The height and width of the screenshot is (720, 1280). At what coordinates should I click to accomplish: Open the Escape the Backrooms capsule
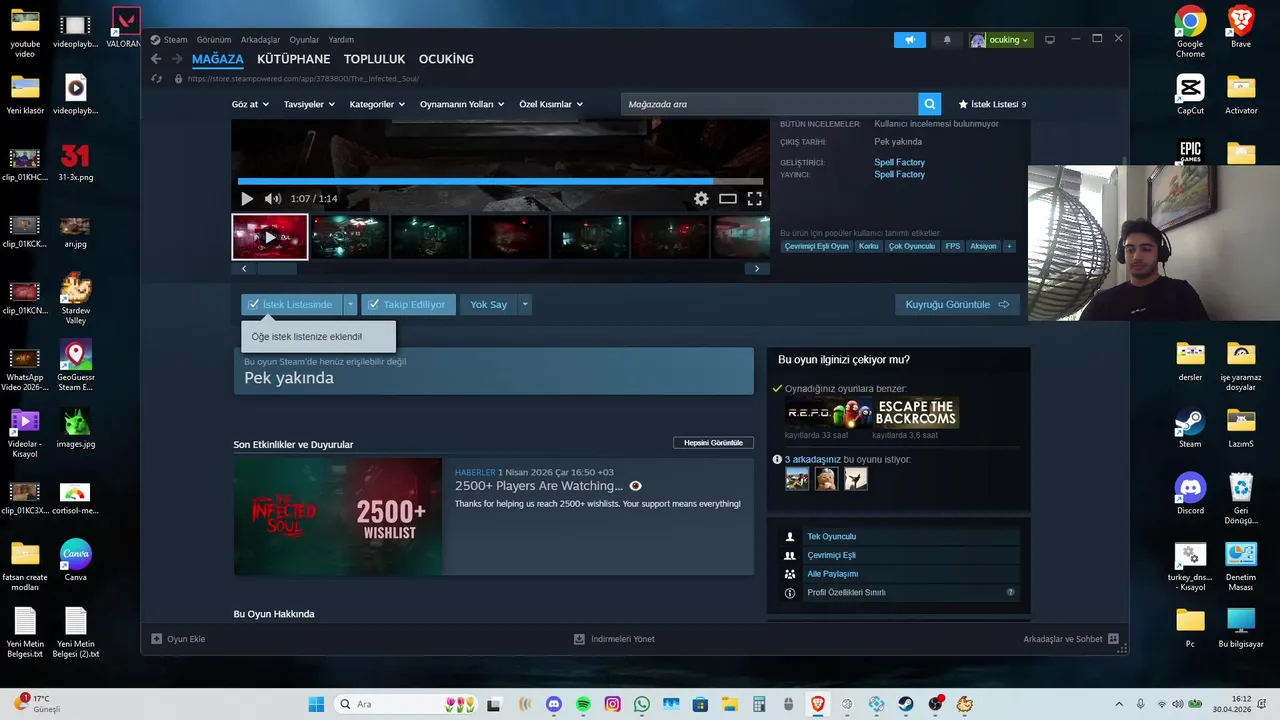tap(915, 413)
